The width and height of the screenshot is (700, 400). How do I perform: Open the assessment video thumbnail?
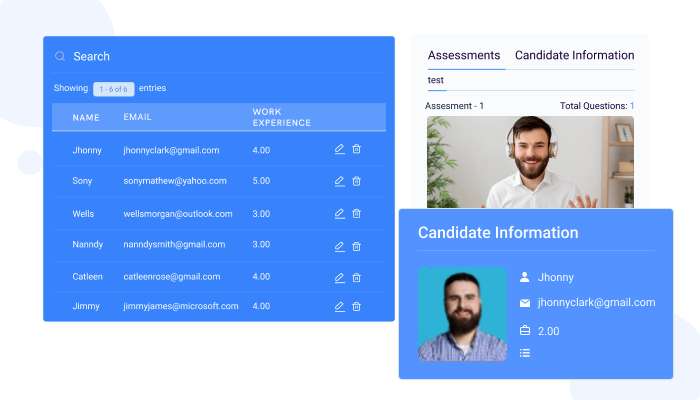click(530, 162)
